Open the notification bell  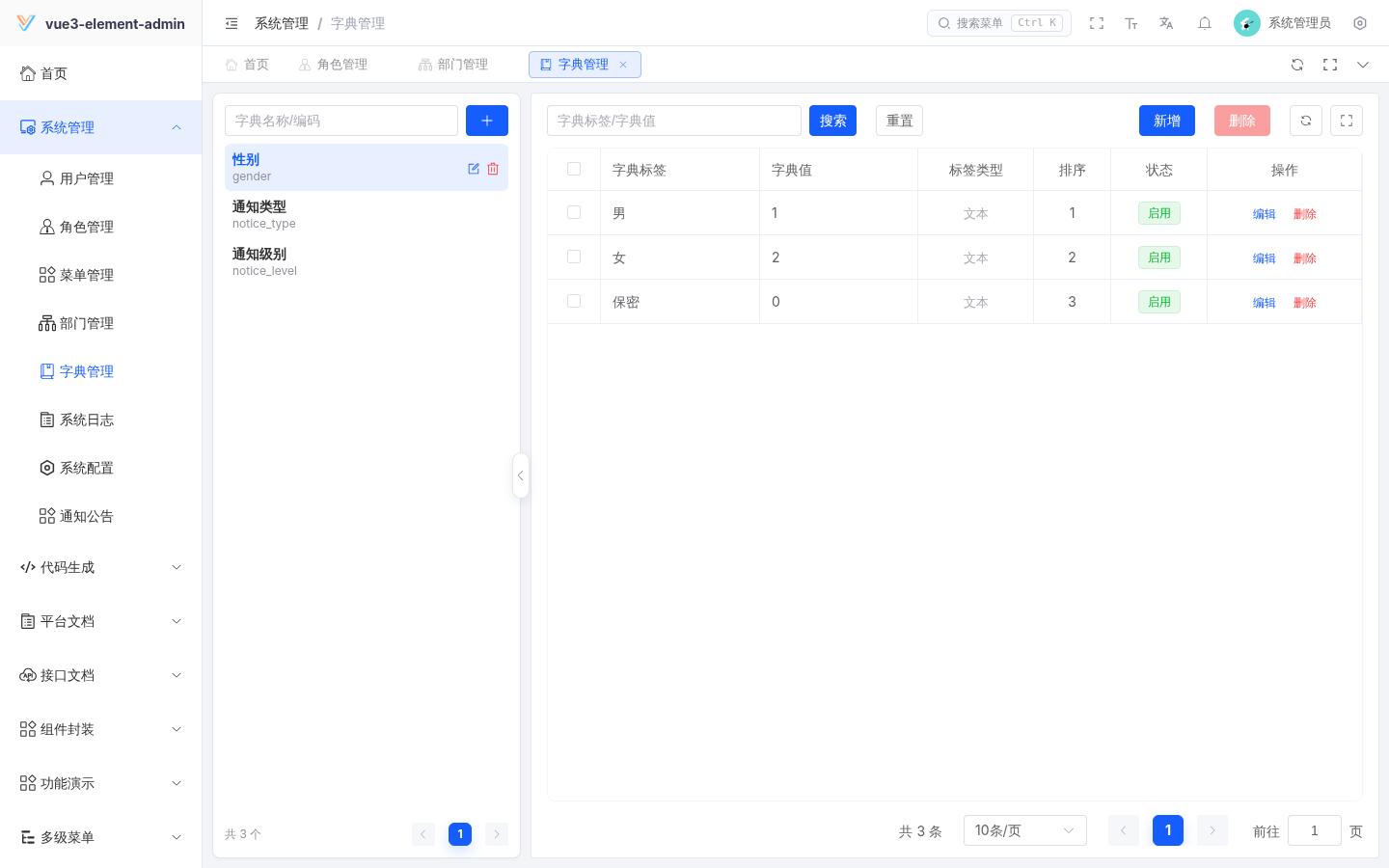tap(1205, 23)
